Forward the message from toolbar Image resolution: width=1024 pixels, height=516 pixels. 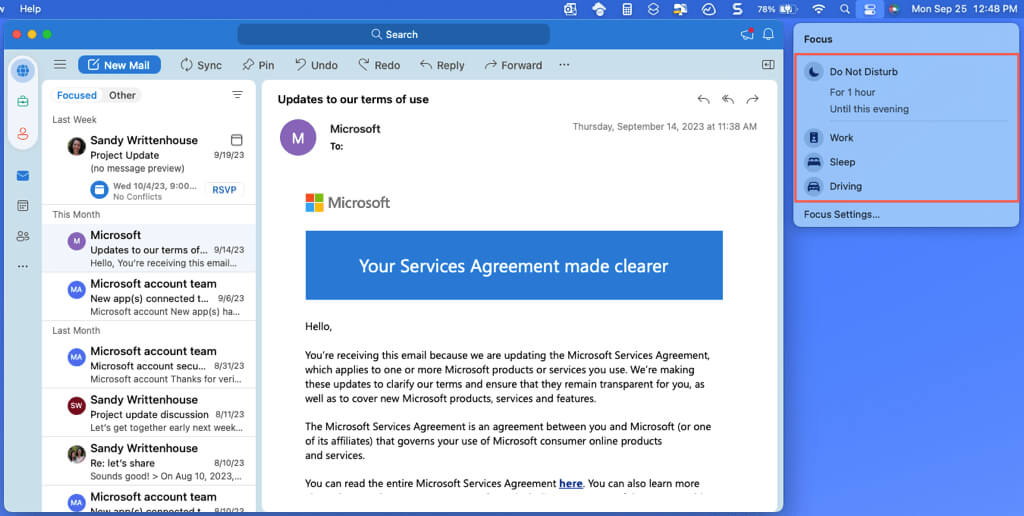[513, 65]
